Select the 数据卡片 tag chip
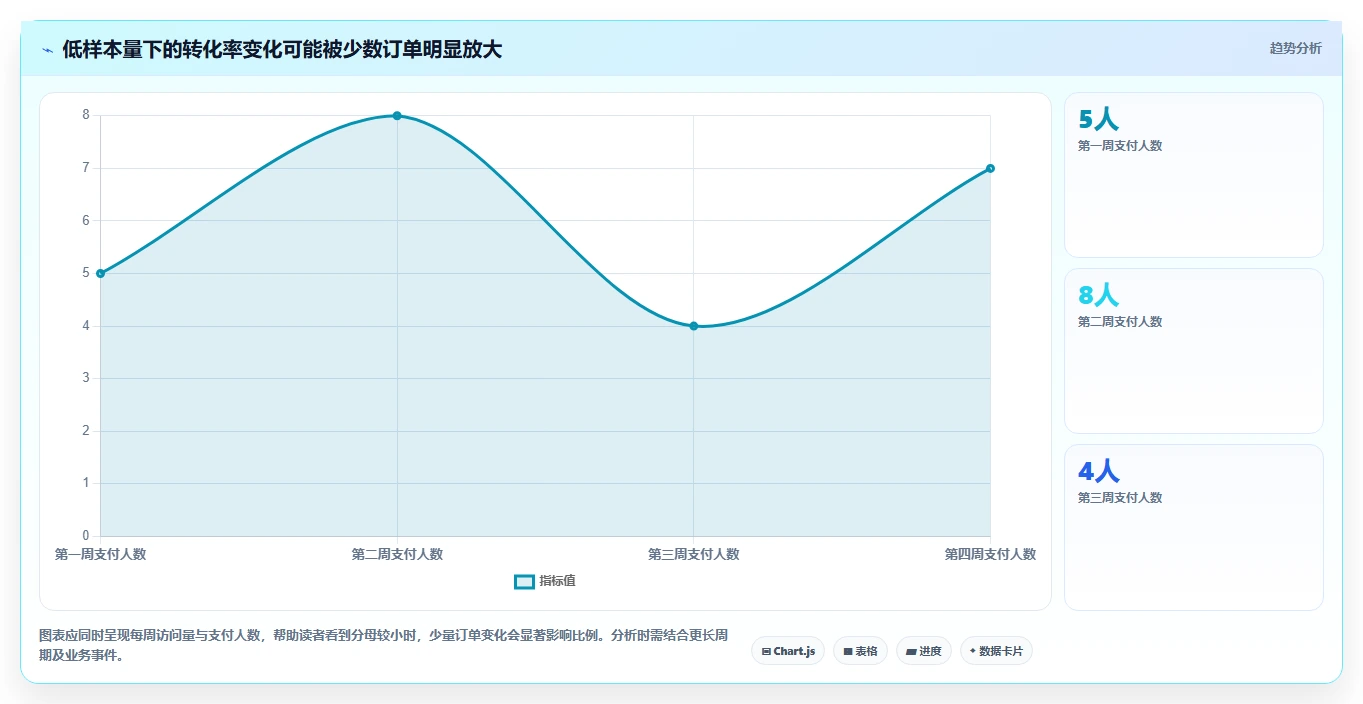The image size is (1363, 704). tap(996, 651)
